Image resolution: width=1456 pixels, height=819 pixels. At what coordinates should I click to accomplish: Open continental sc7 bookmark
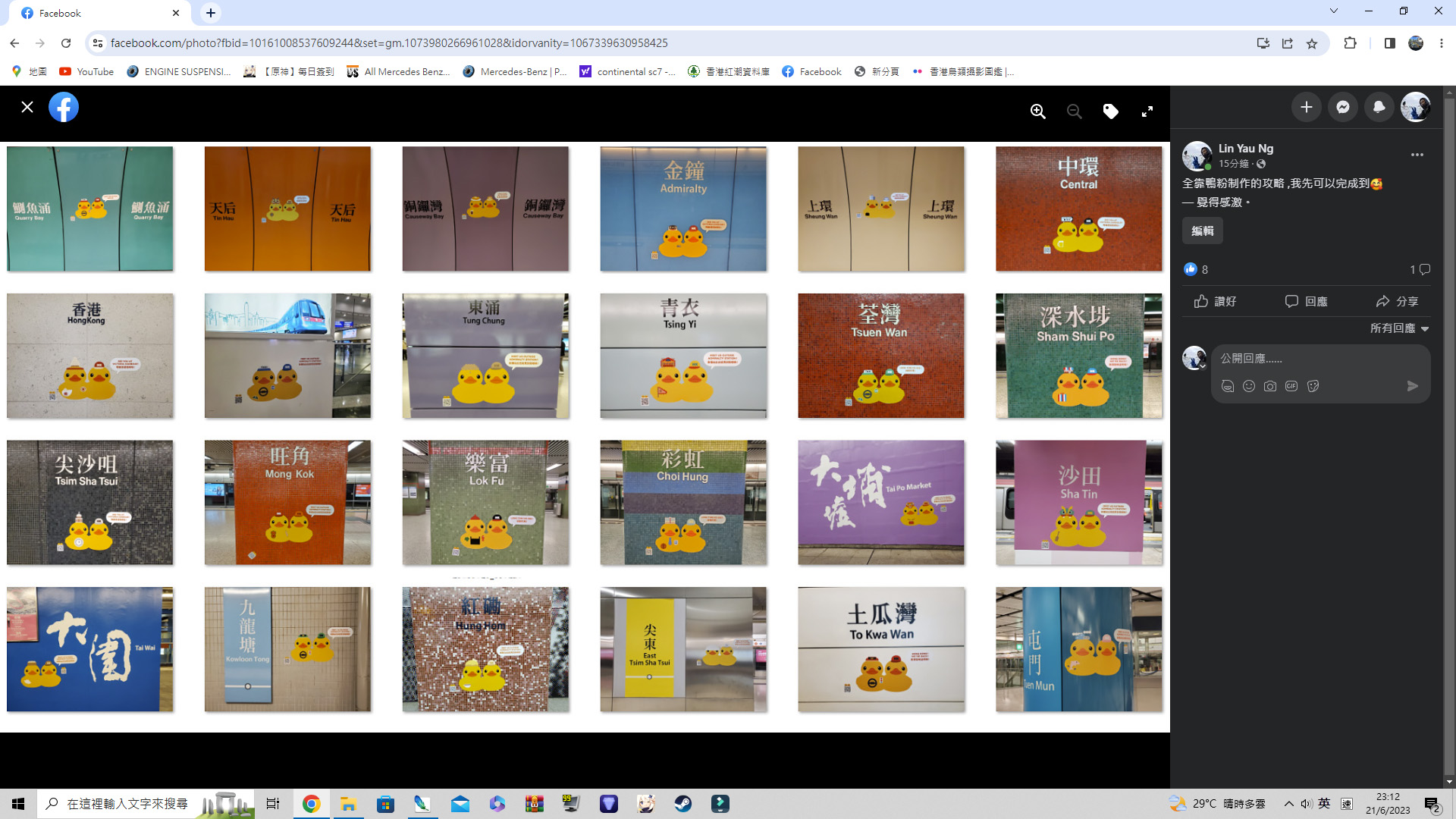coord(628,71)
